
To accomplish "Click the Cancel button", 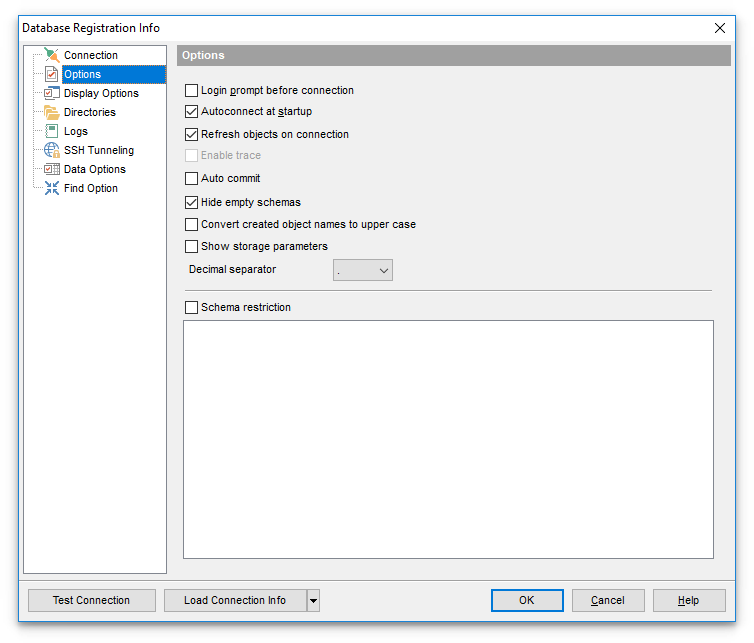I will tap(608, 601).
